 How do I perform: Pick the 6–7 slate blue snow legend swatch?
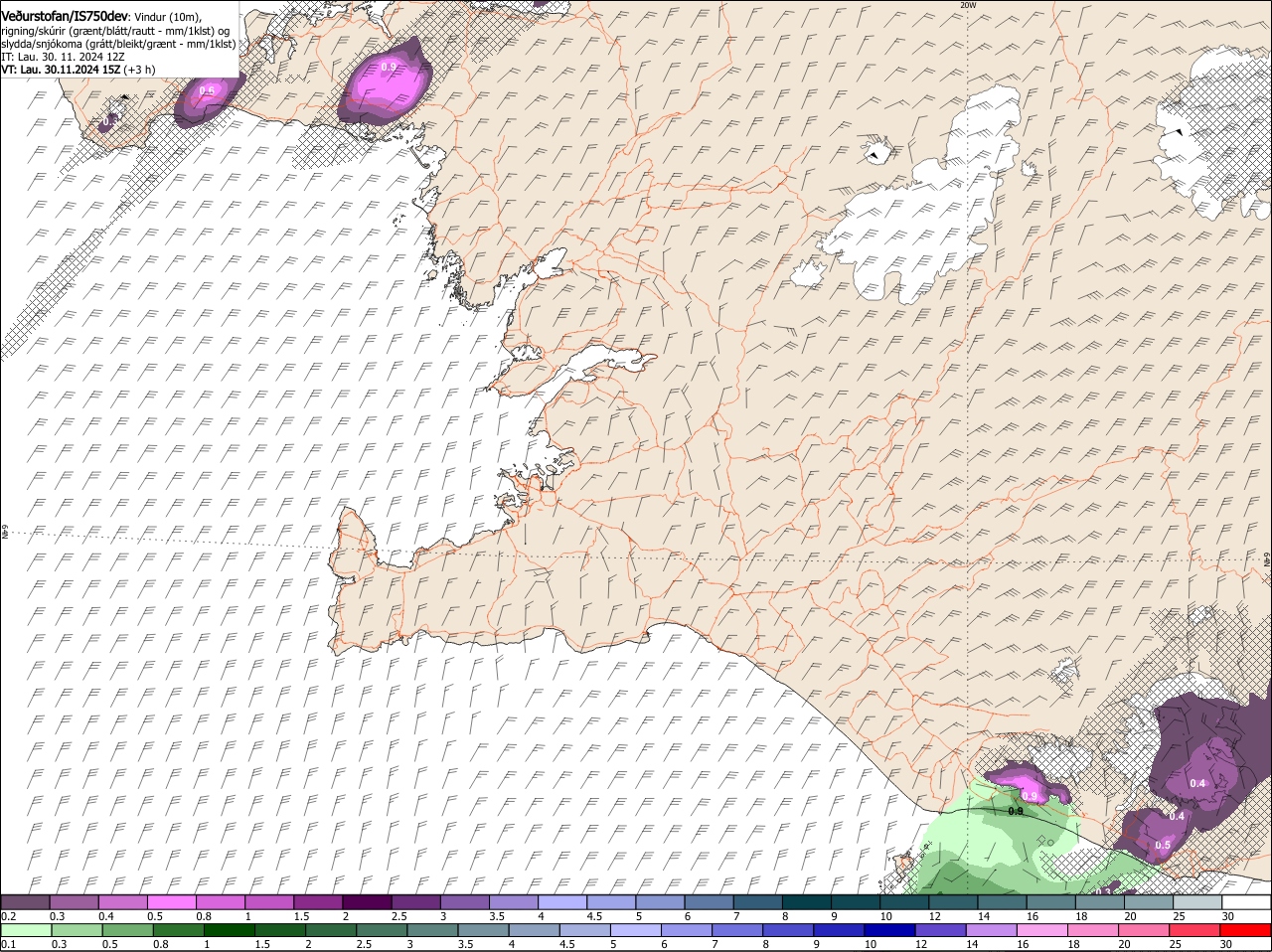709,902
